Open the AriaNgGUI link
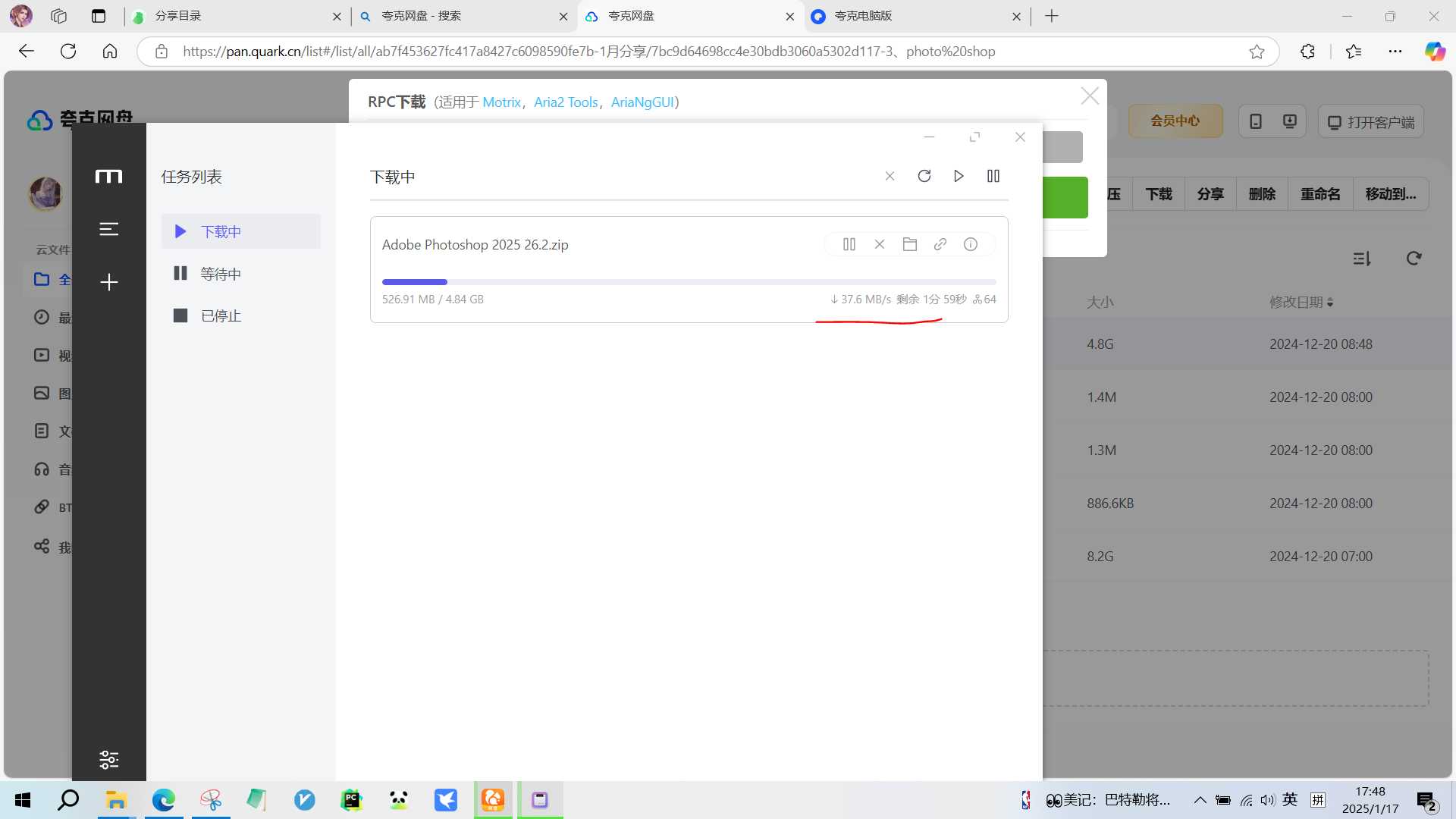 (642, 102)
